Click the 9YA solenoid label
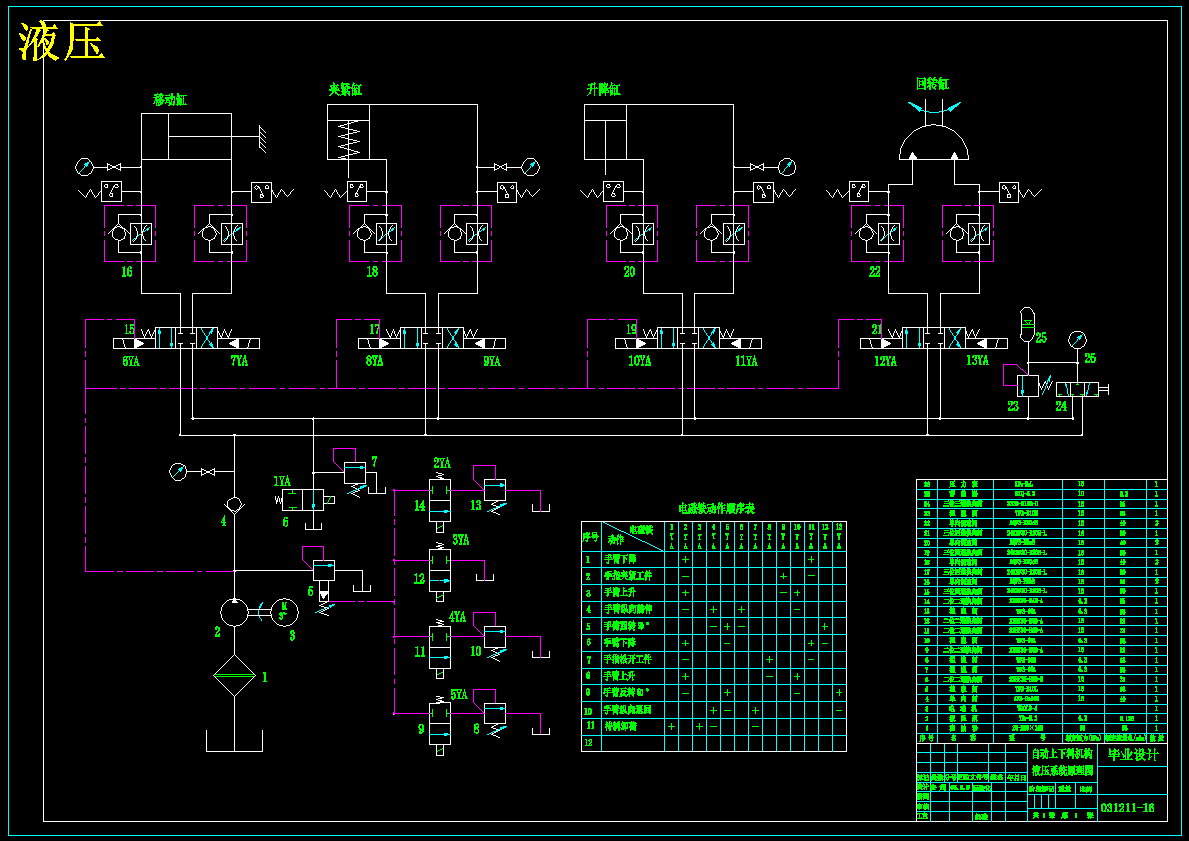 (x=492, y=362)
